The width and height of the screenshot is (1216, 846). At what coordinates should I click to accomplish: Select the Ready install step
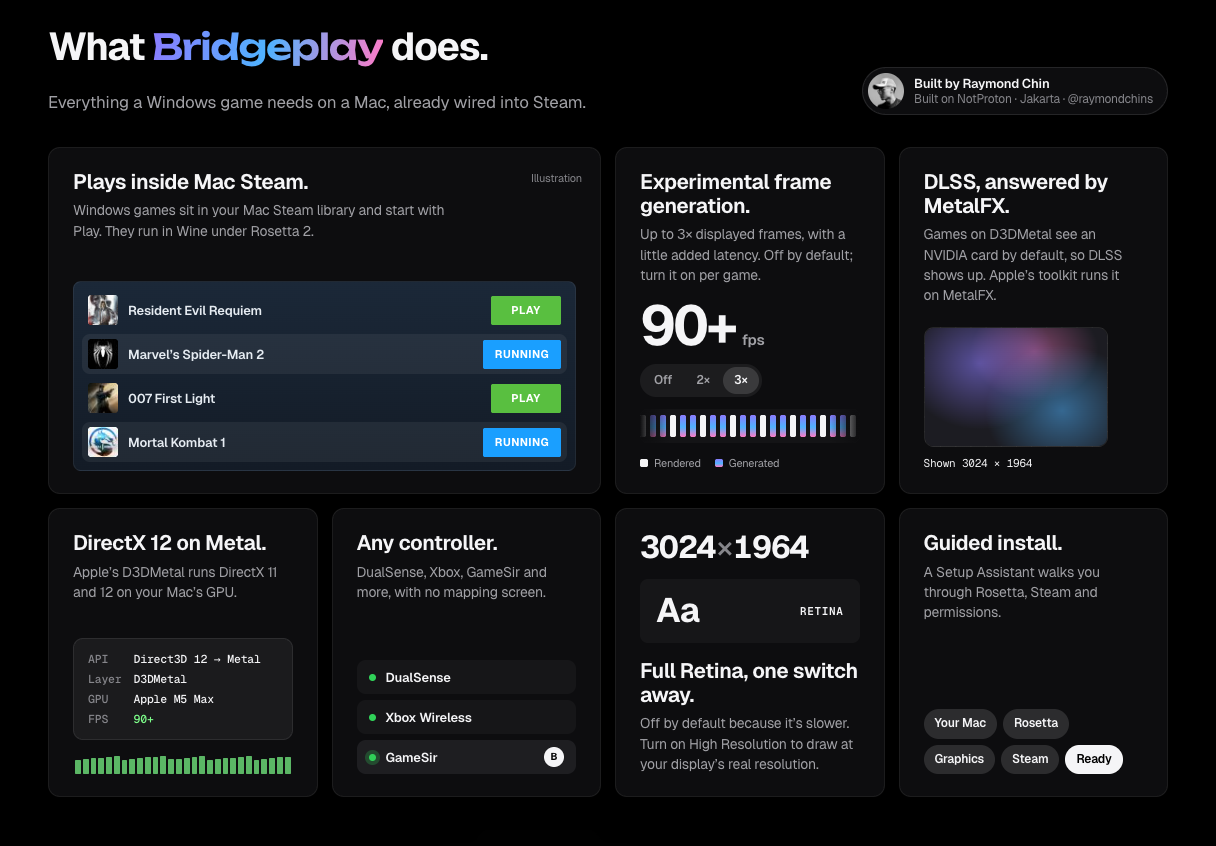click(x=1094, y=759)
